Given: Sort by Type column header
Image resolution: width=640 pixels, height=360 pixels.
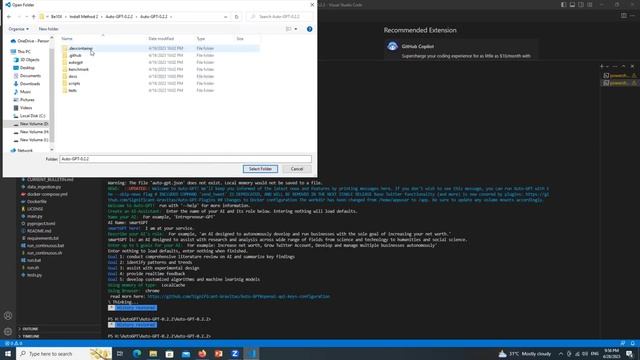Looking at the screenshot, I should point(200,38).
